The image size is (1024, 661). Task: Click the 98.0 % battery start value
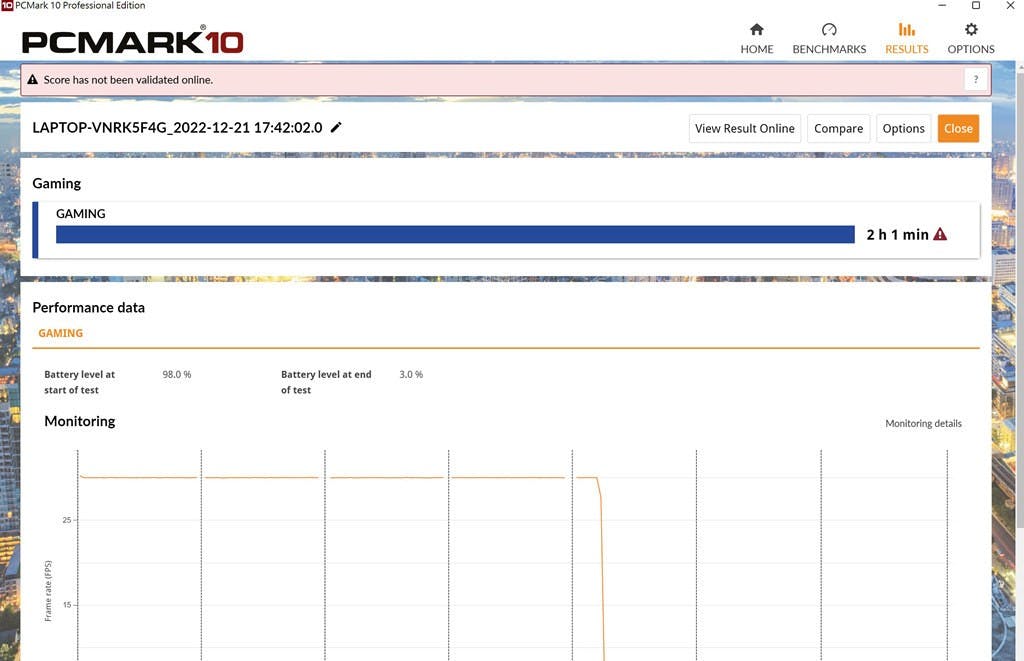pyautogui.click(x=177, y=374)
